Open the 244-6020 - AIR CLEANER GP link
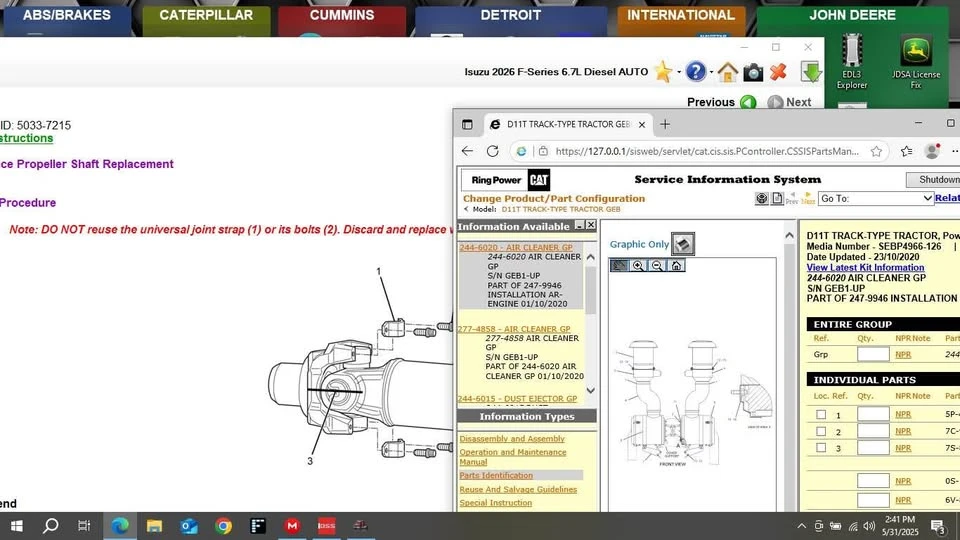 [516, 247]
